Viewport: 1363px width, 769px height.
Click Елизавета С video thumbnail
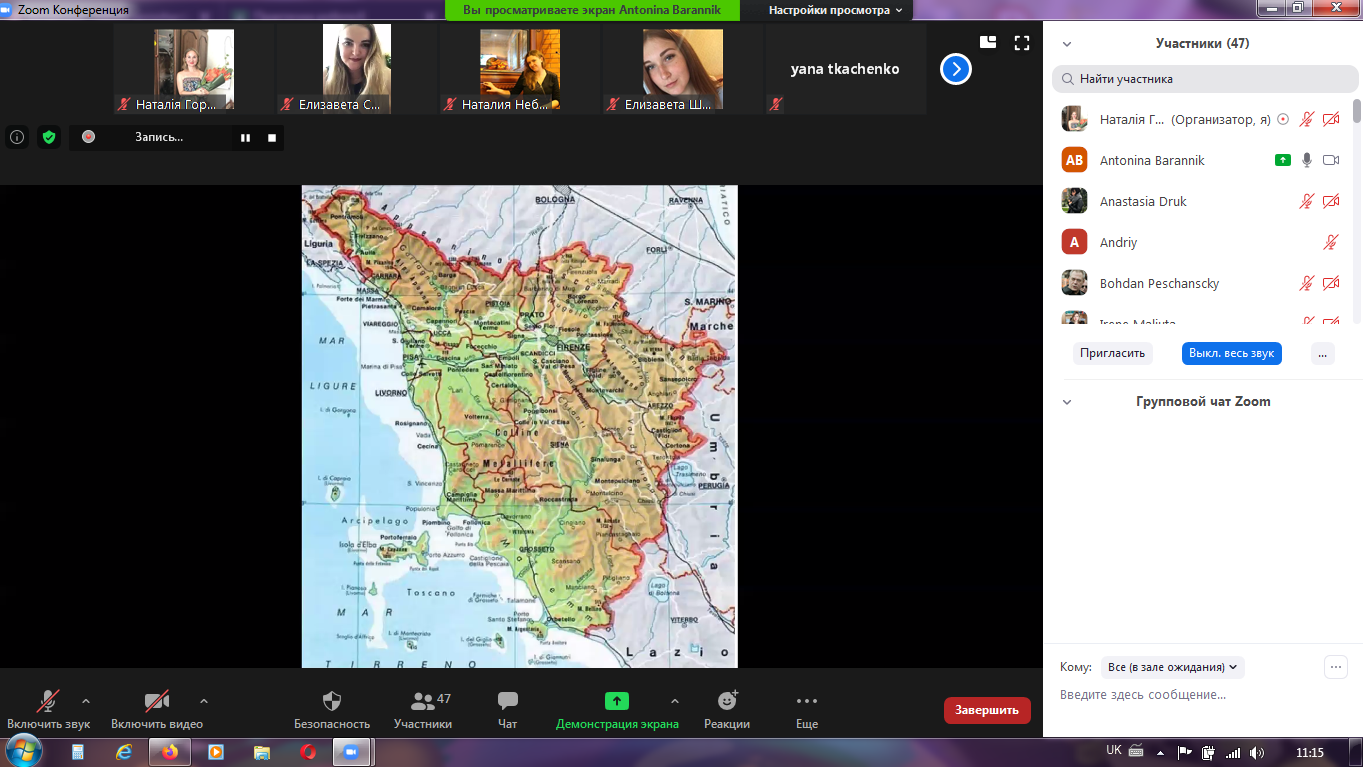click(357, 69)
